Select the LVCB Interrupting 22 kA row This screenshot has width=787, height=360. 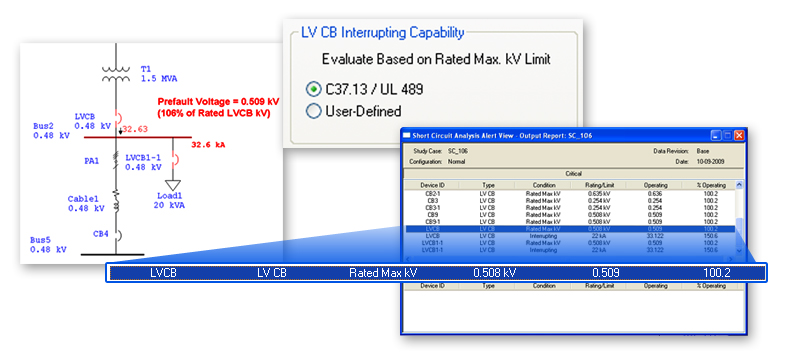[570, 235]
